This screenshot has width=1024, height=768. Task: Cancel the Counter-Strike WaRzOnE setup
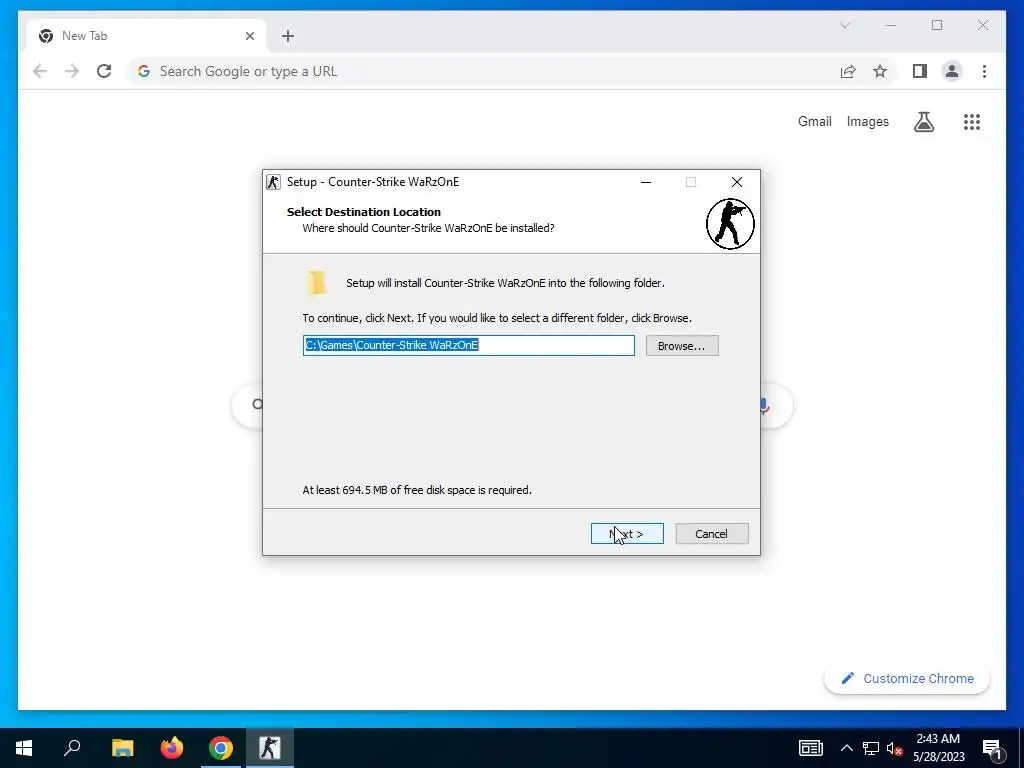click(x=712, y=534)
